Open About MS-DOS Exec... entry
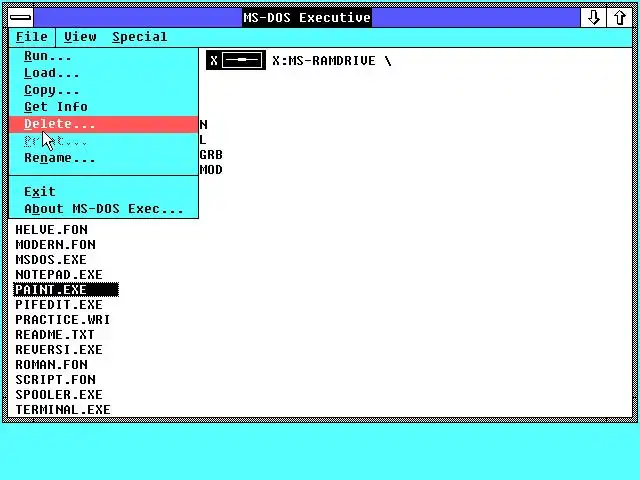This screenshot has width=640, height=480. click(104, 209)
